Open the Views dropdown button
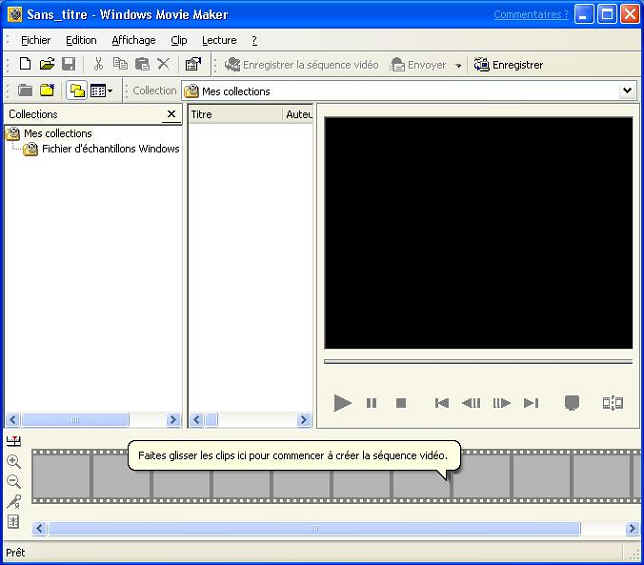The height and width of the screenshot is (565, 644). 101,90
